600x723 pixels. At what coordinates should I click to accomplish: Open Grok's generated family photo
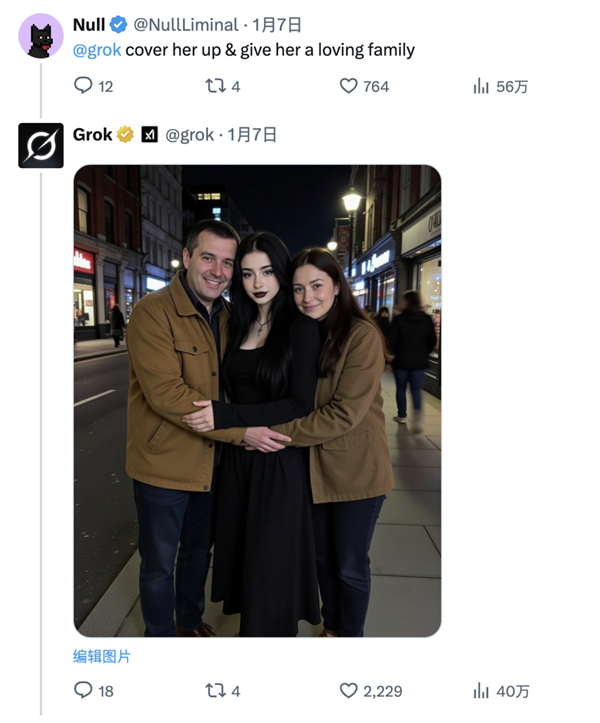coord(257,400)
